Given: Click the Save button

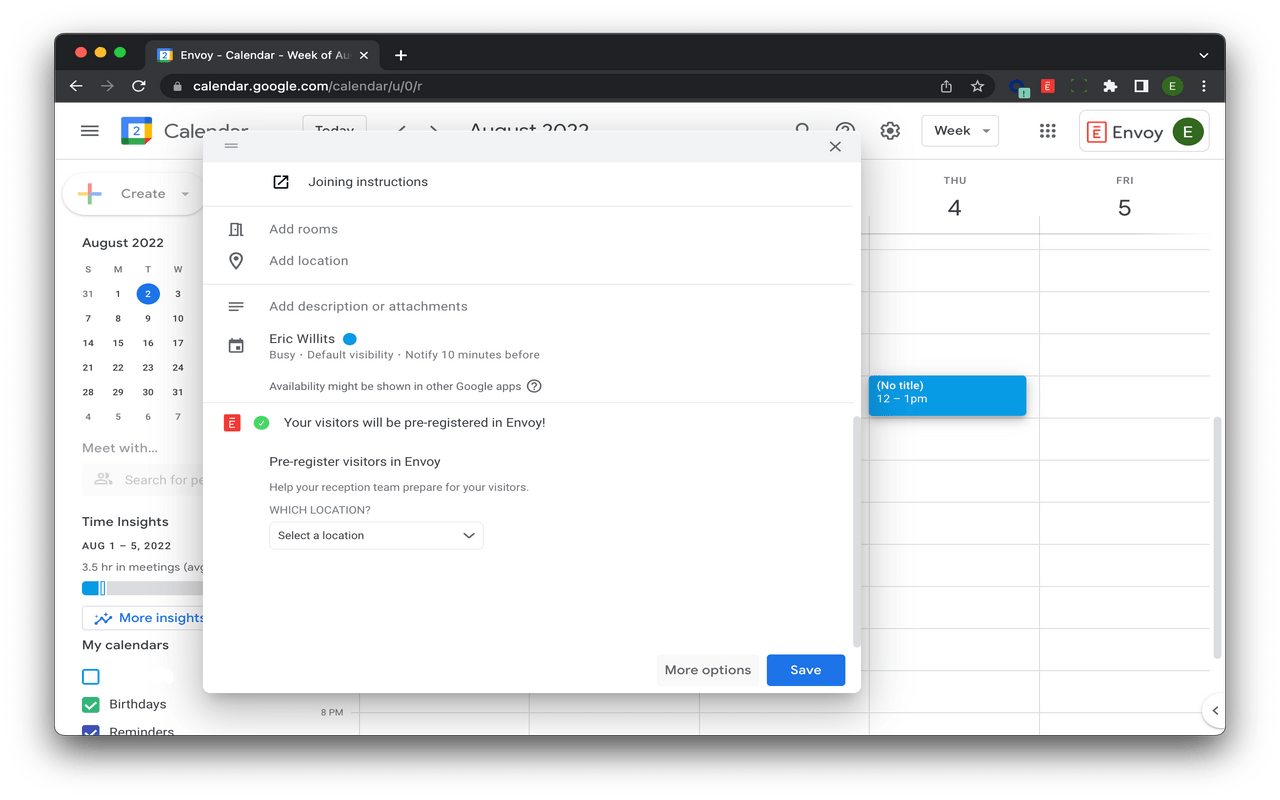Looking at the screenshot, I should tap(805, 670).
